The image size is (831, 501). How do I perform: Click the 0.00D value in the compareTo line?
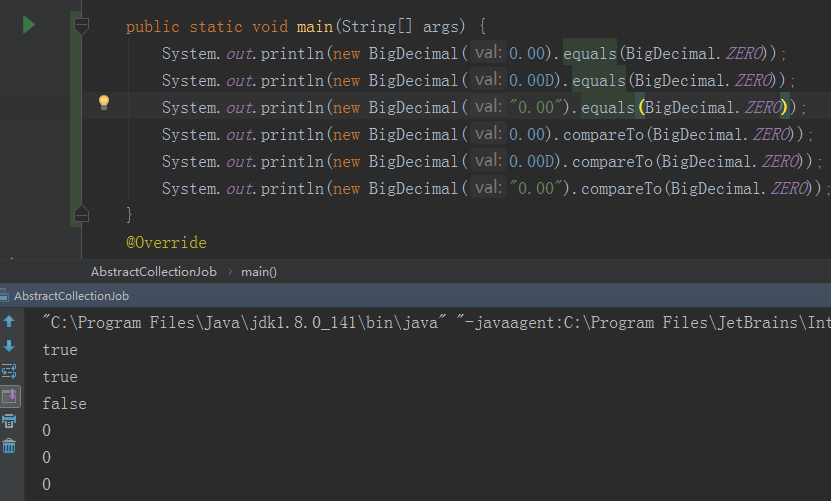point(531,161)
